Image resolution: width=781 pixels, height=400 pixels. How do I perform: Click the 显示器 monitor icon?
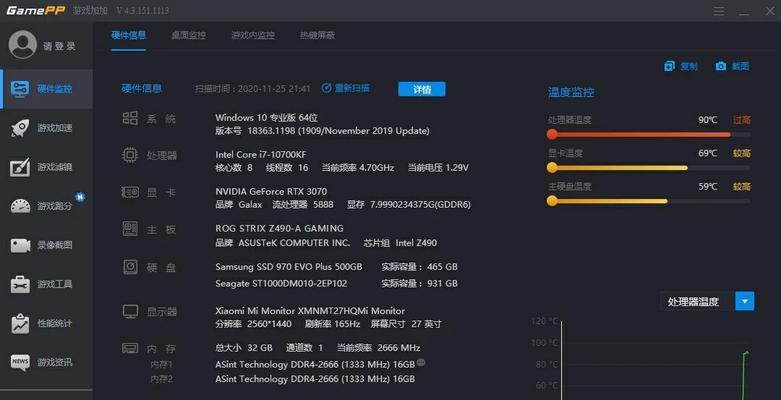(x=130, y=312)
